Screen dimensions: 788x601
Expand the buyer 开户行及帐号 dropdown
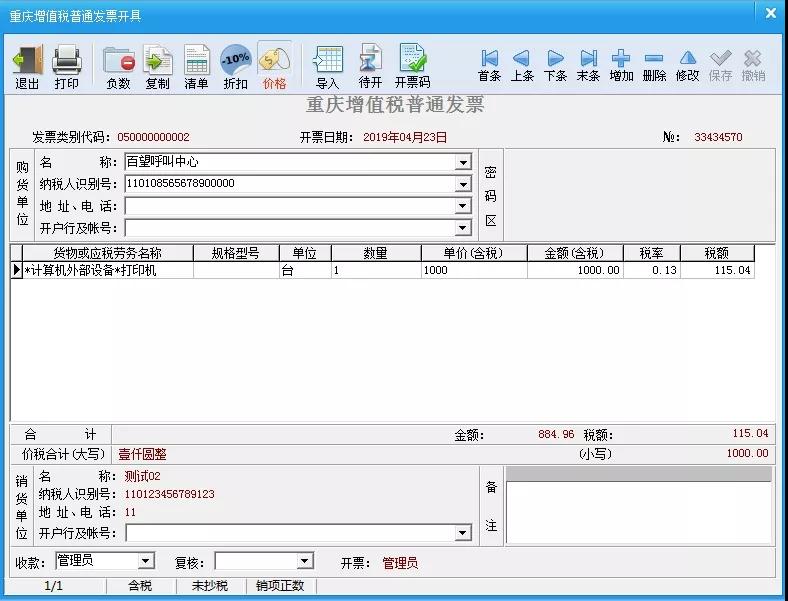(463, 228)
